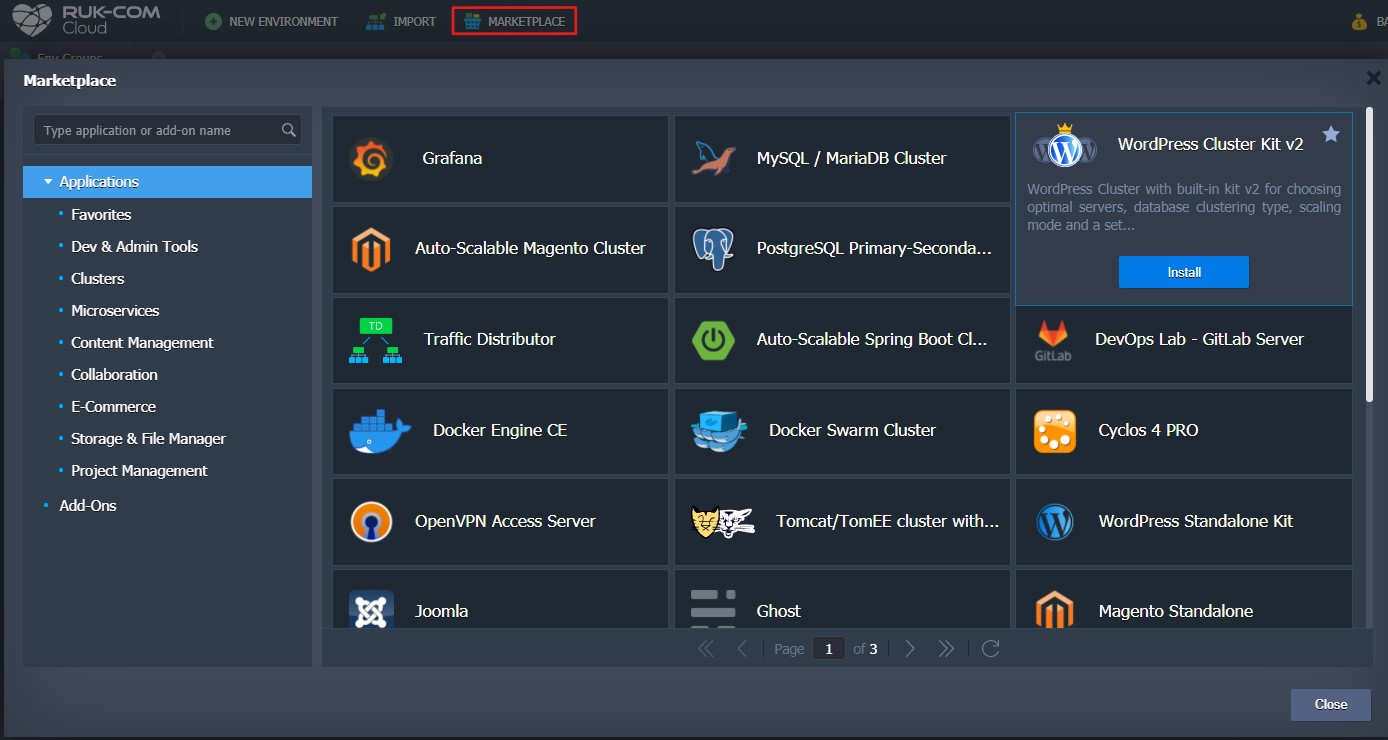Select the Favorites category
This screenshot has height=740, width=1388.
pos(101,215)
